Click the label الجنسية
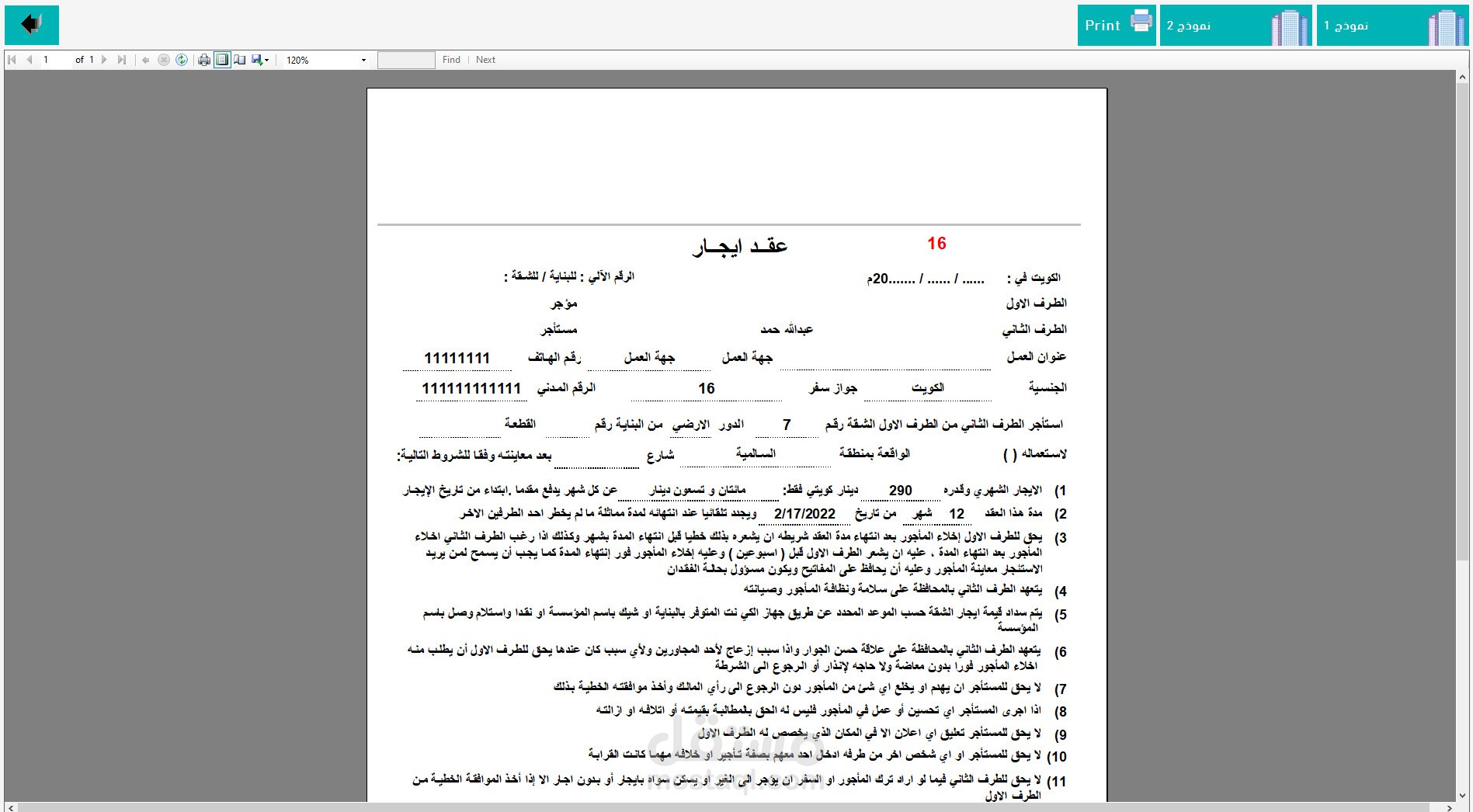Screen dimensions: 1473x812 click(x=1047, y=387)
